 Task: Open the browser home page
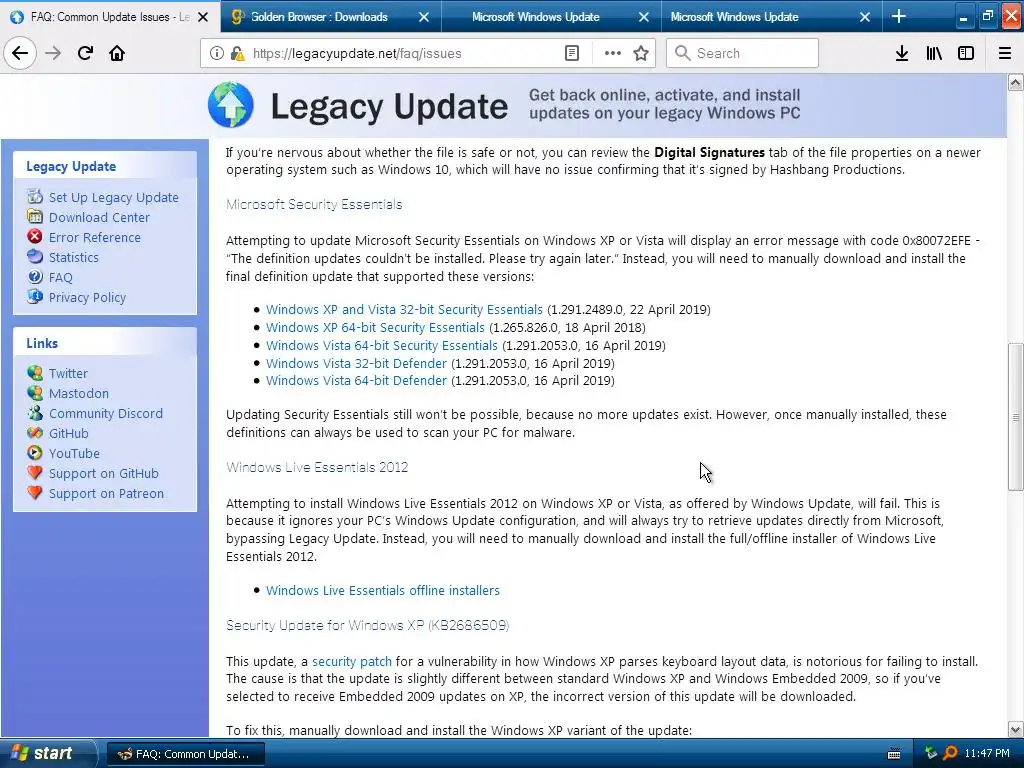(x=117, y=53)
